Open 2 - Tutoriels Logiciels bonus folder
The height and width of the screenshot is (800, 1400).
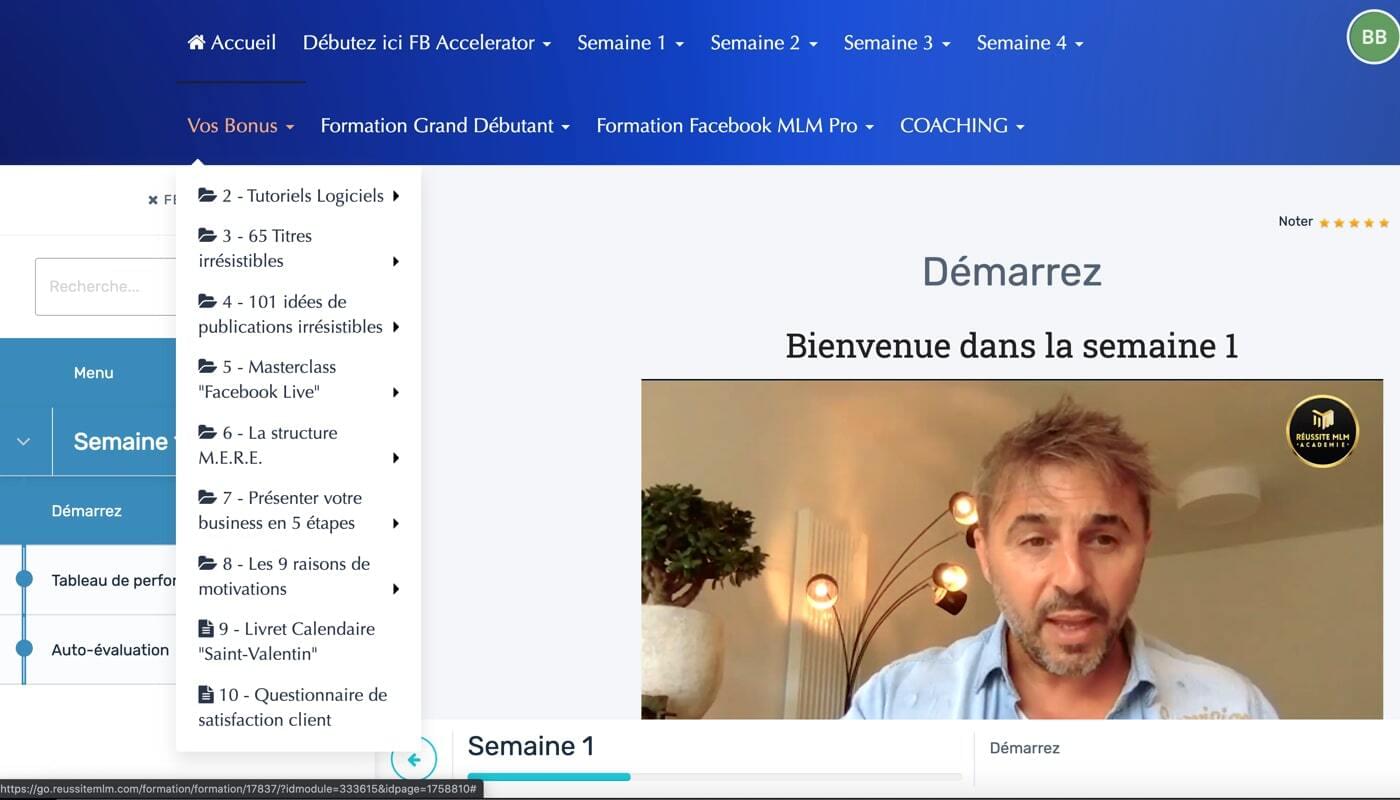coord(298,196)
